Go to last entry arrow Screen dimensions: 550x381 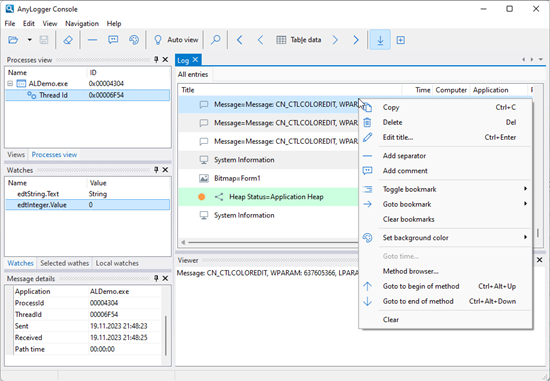(356, 40)
